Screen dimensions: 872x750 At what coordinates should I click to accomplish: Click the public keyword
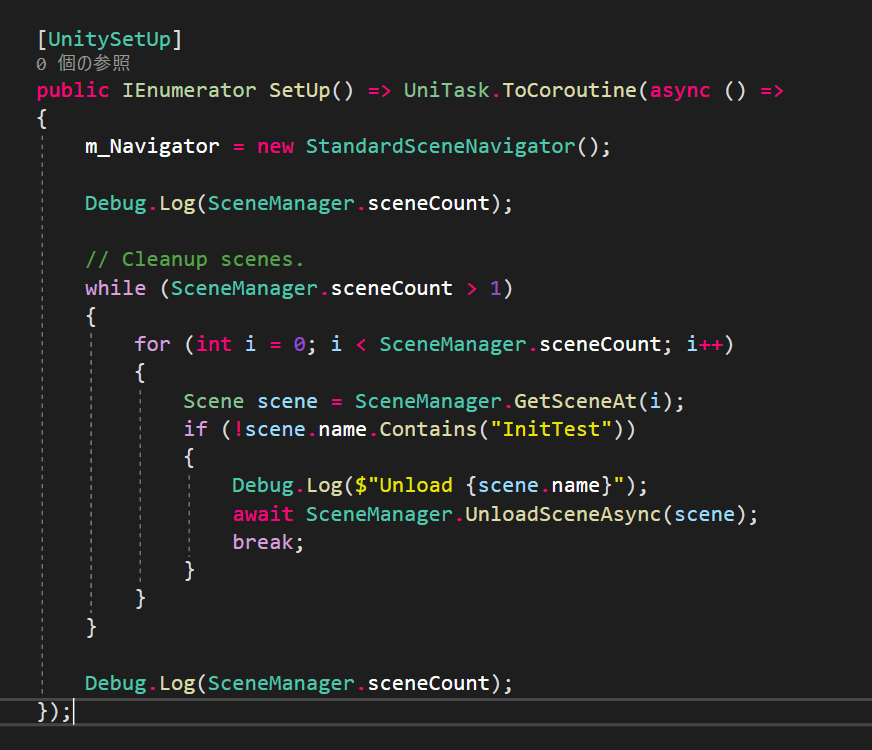pyautogui.click(x=73, y=90)
